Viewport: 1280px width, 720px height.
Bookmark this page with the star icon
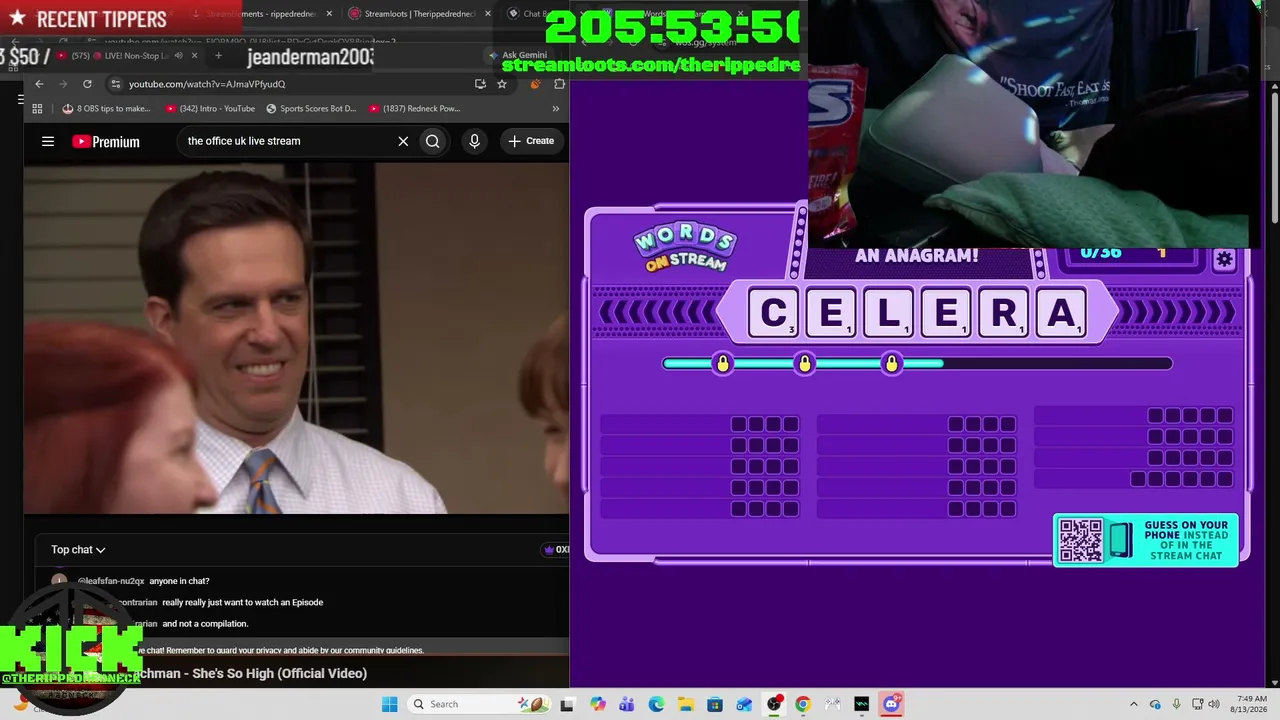pyautogui.click(x=502, y=84)
